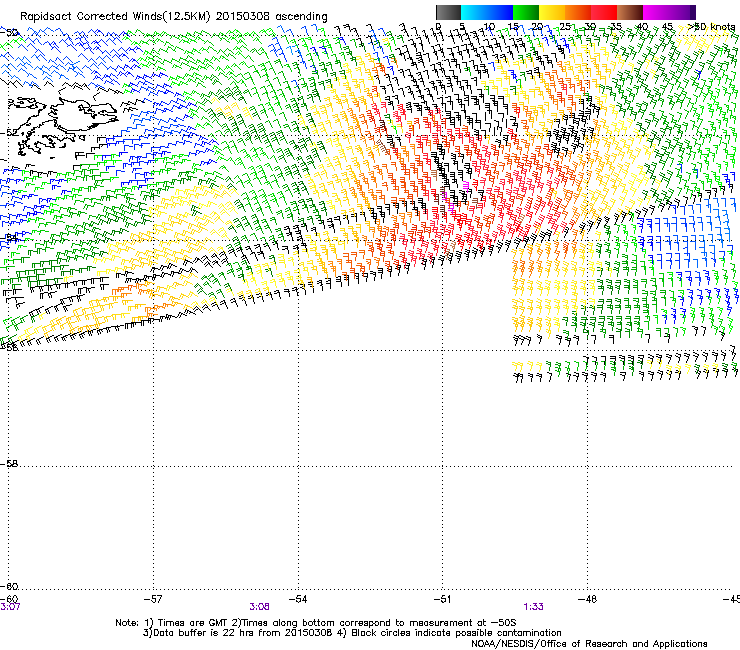Click longitude label '-54' on bottom axis
Screen dimensions: 740x650
coord(298,599)
